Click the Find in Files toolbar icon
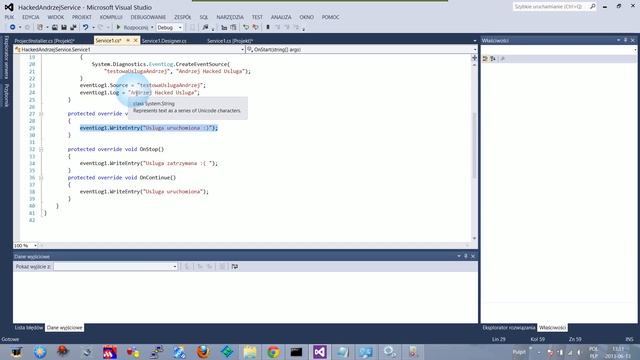Screen dimensions: 640x360 [205, 27]
